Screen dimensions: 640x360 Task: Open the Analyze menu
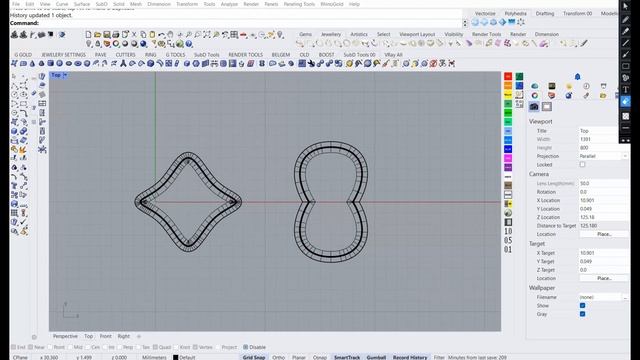click(229, 4)
